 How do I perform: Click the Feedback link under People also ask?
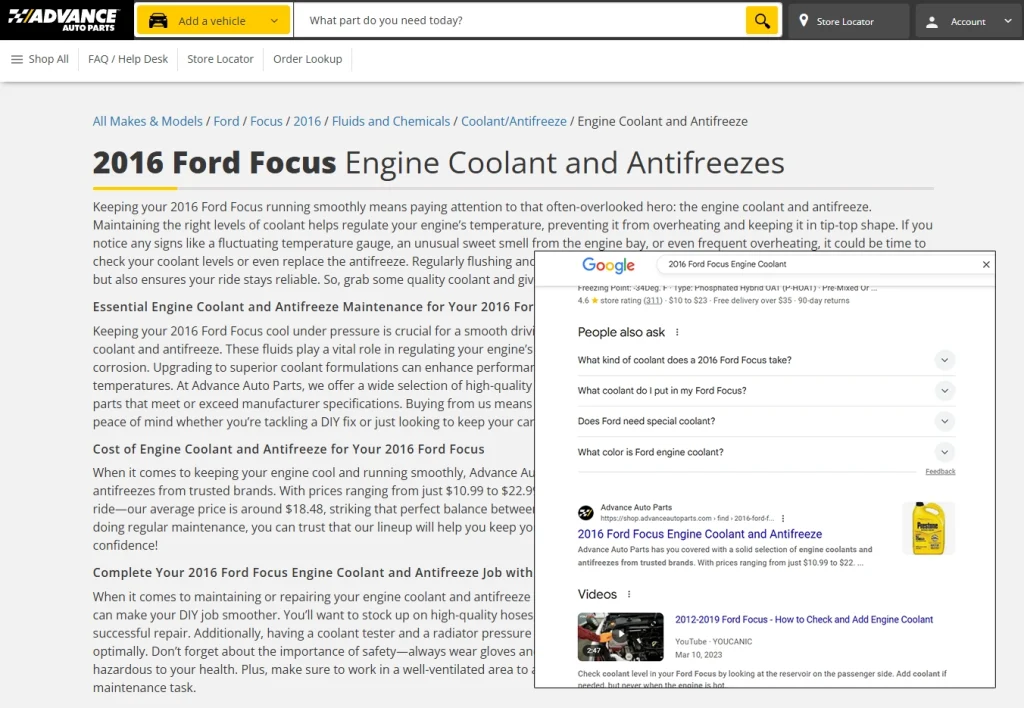940,472
